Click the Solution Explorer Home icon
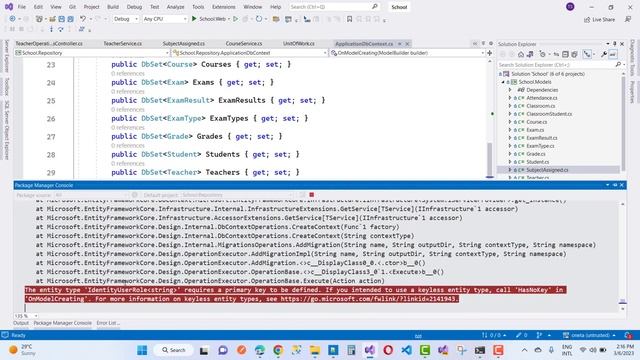The image size is (640, 360). [x=521, y=54]
